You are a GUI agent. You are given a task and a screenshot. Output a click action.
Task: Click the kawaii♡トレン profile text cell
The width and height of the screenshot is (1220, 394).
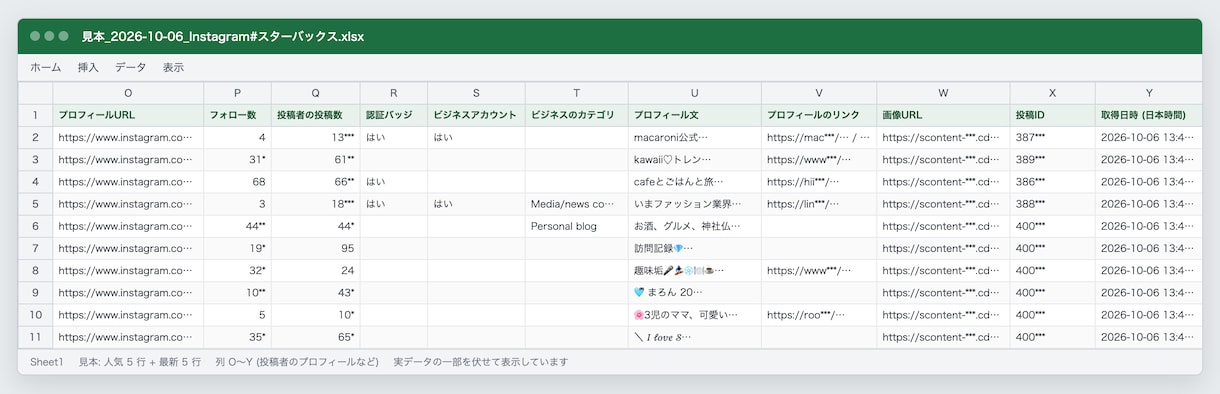[x=695, y=159]
